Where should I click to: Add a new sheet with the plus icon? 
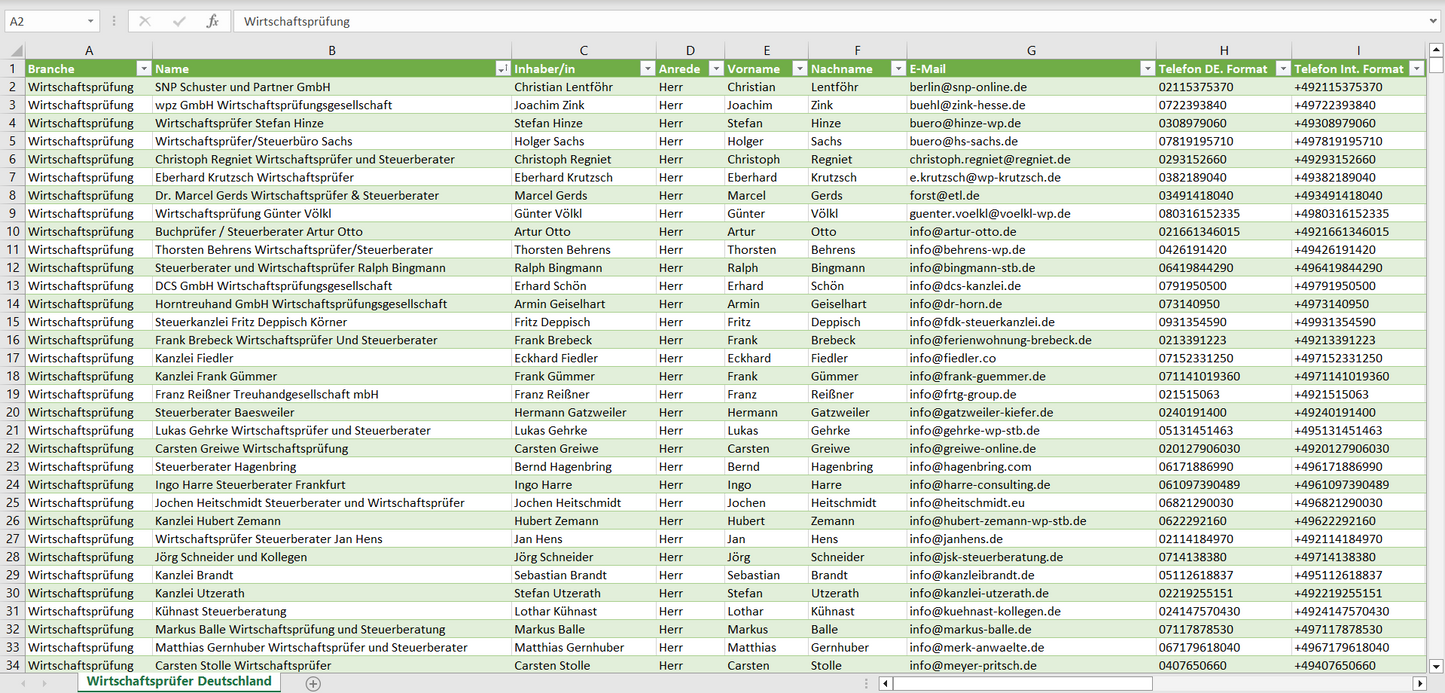(313, 683)
